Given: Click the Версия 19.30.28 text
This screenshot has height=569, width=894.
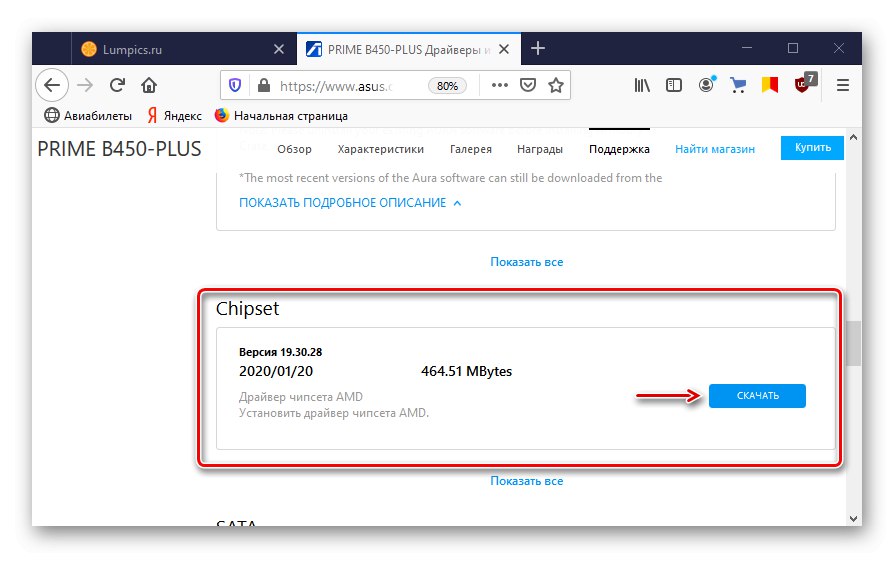Looking at the screenshot, I should tap(281, 352).
